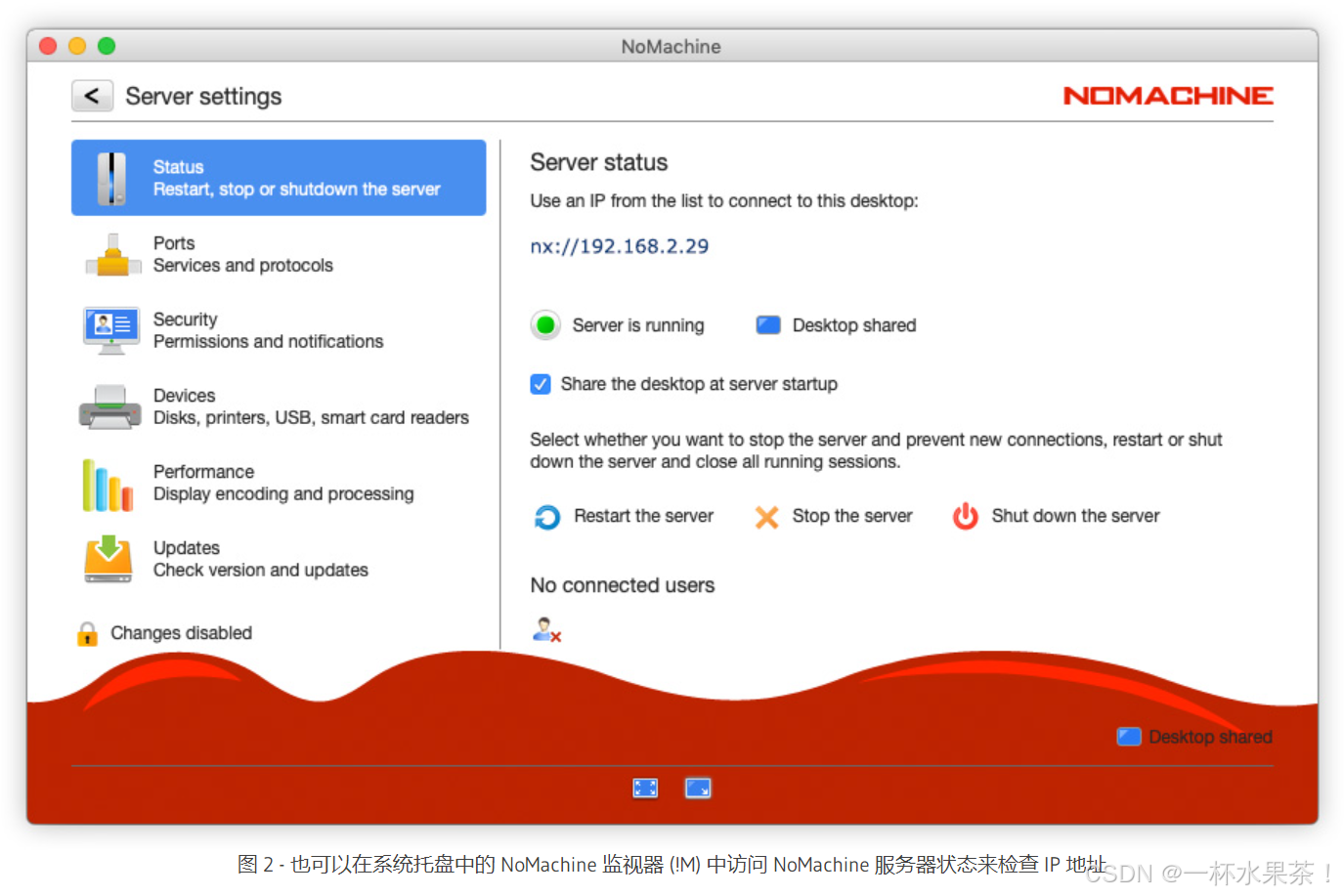Click the green Server is running indicator
The width and height of the screenshot is (1344, 896).
pyautogui.click(x=545, y=324)
